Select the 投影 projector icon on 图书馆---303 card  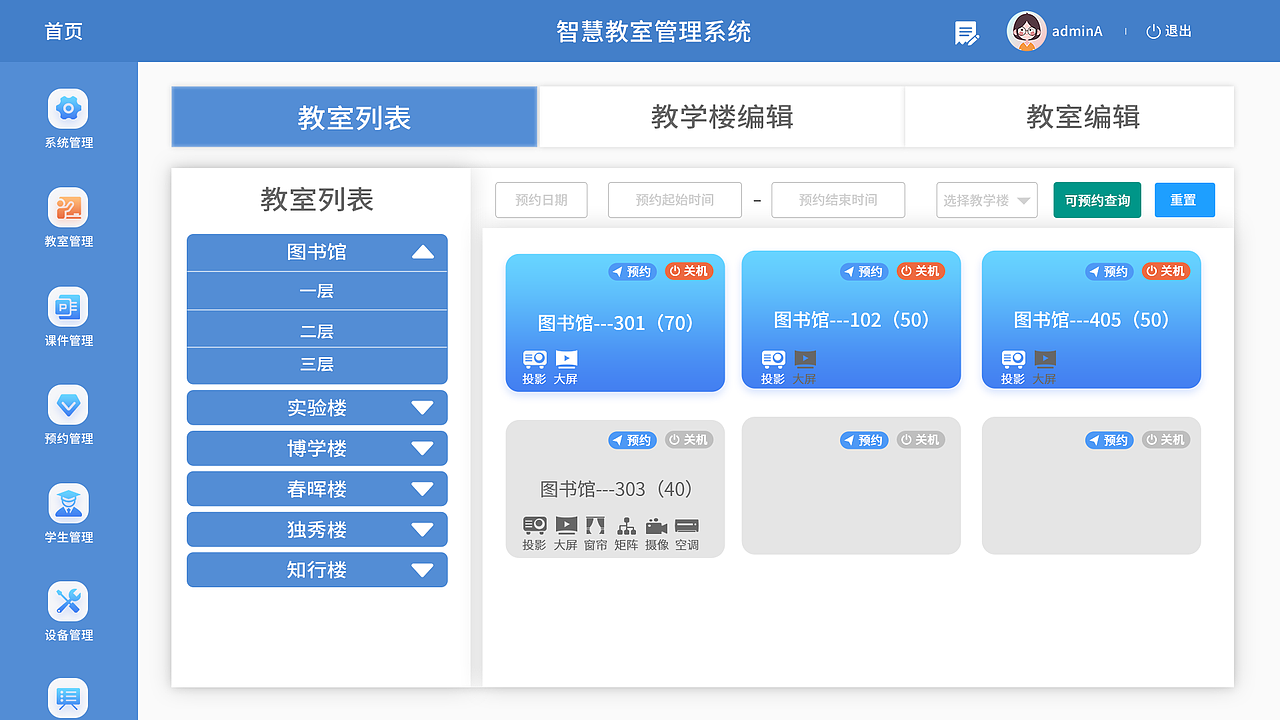click(x=534, y=525)
